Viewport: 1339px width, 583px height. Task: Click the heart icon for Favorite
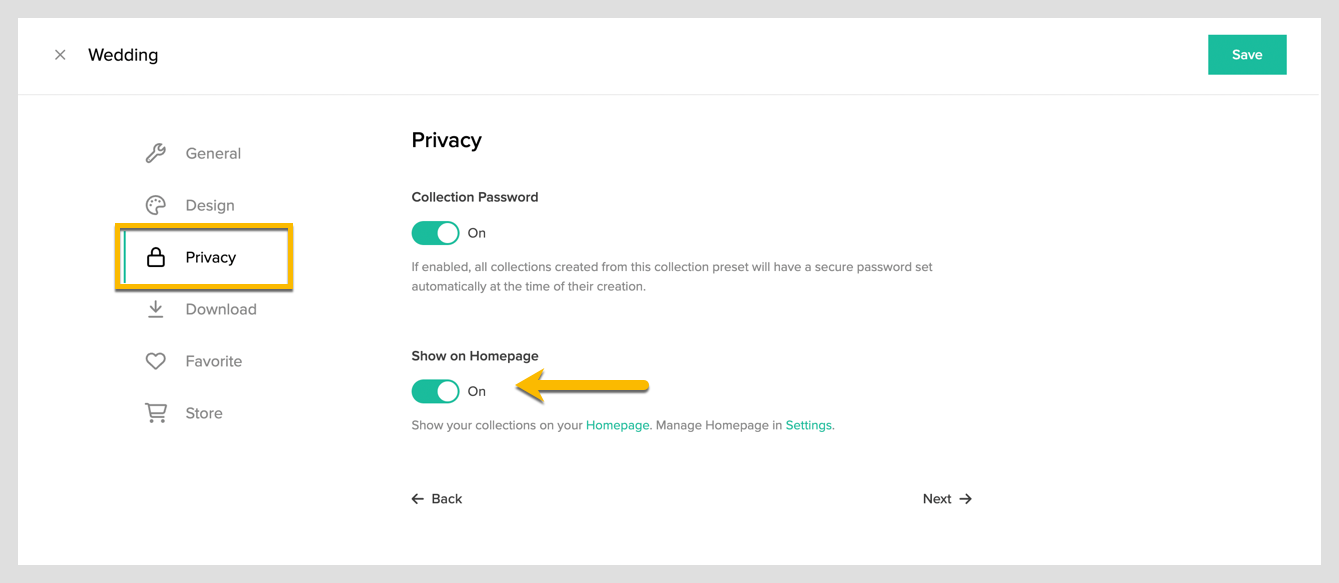[156, 361]
